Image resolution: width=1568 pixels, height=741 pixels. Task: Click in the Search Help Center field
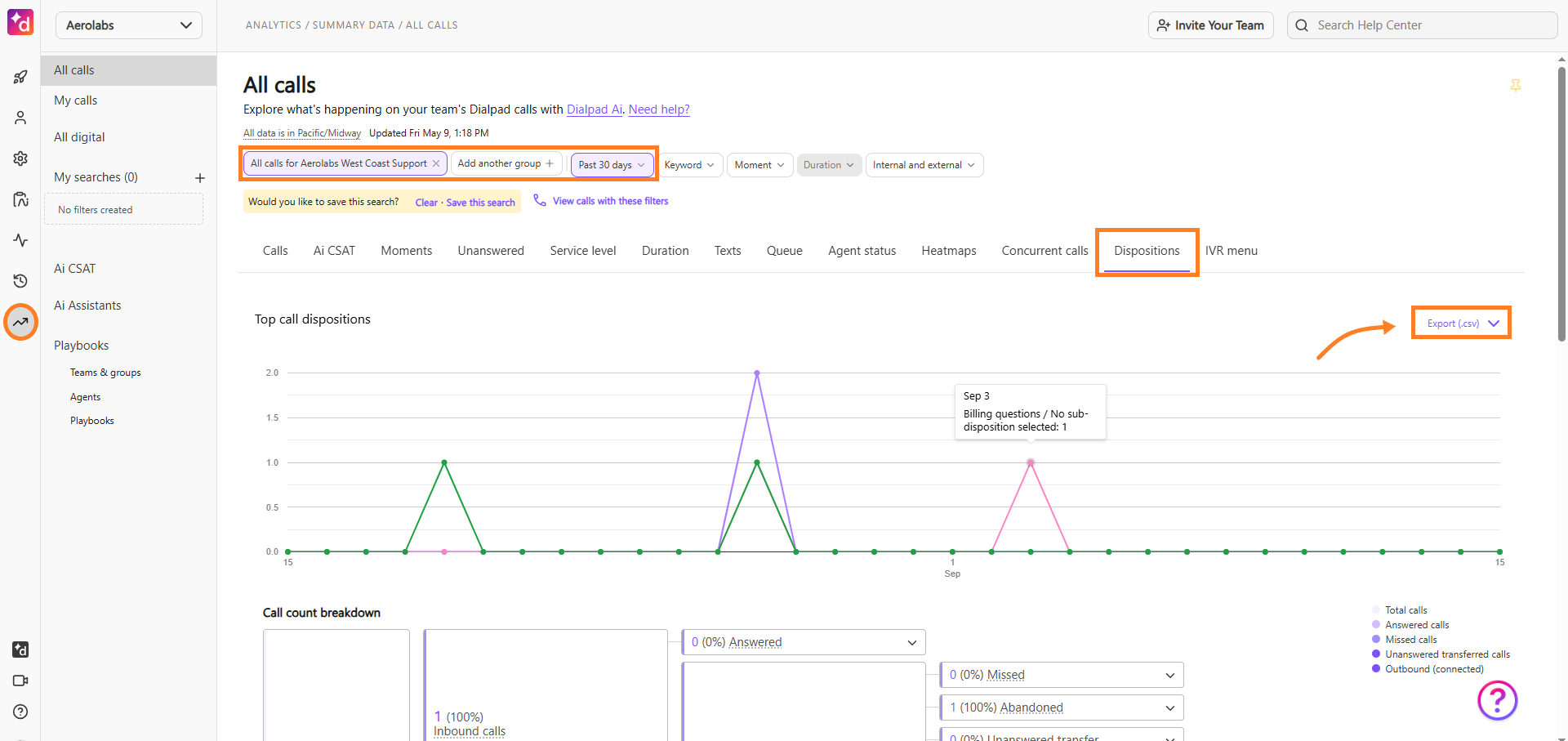point(1423,25)
